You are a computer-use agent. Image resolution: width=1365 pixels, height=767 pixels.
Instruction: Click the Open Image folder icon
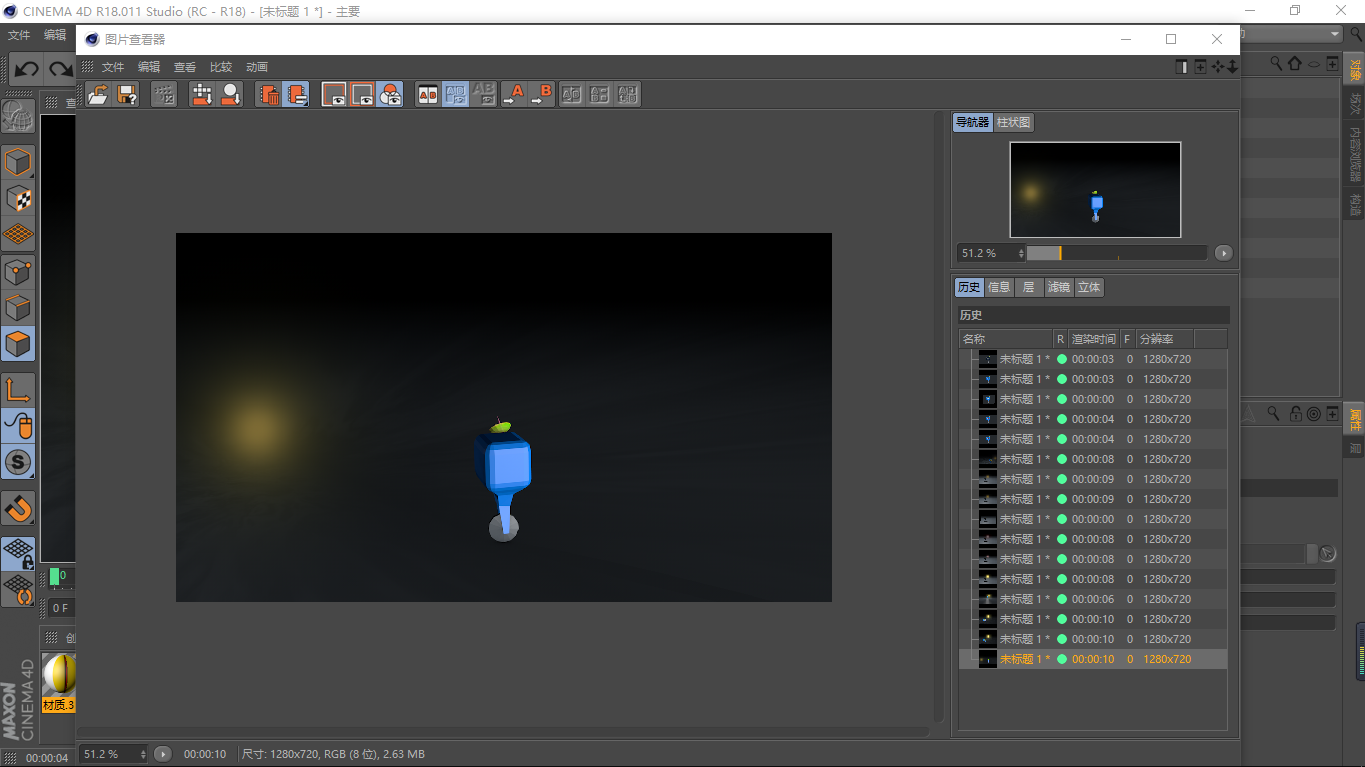click(x=98, y=95)
